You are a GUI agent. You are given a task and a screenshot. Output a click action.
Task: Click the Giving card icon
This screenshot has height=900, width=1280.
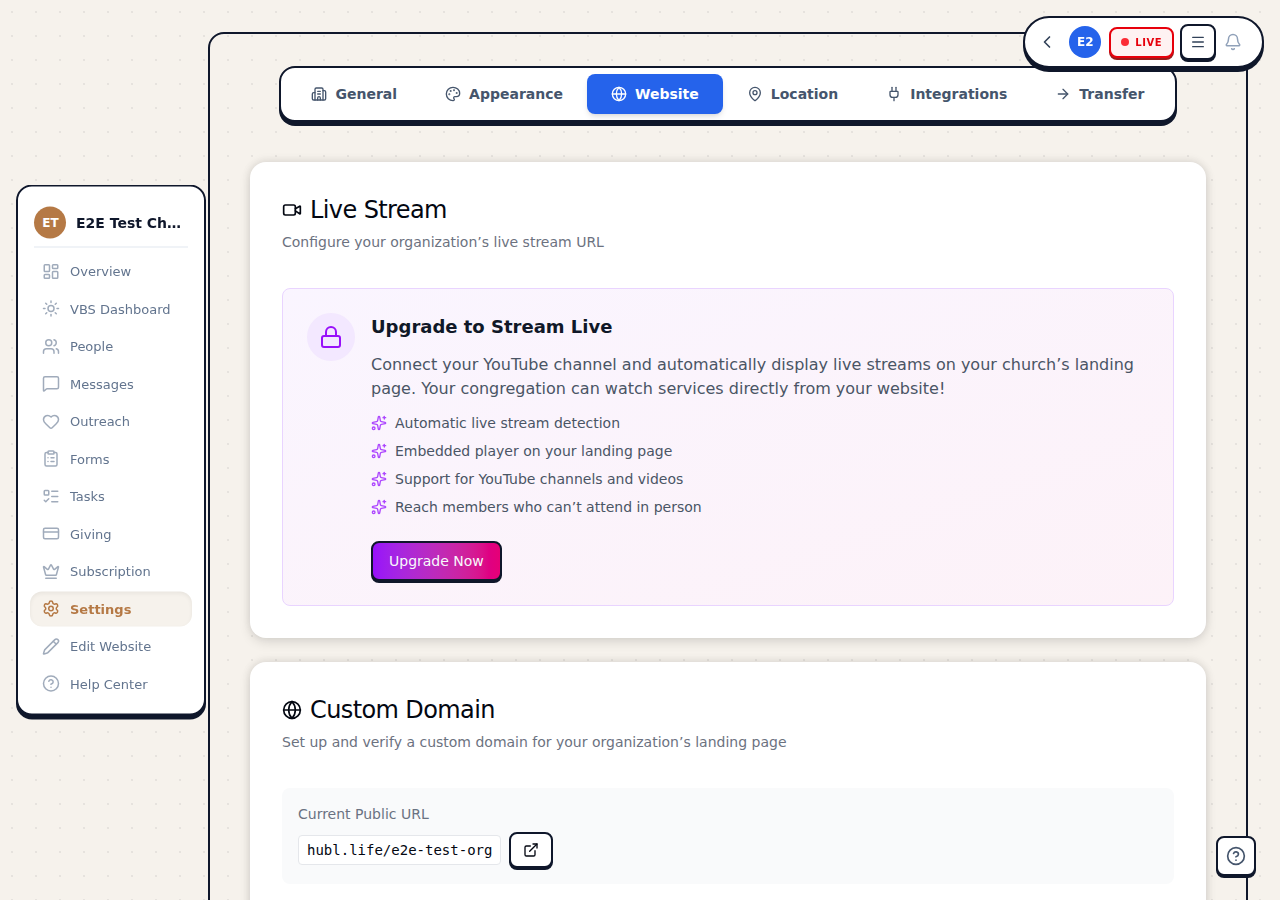pyautogui.click(x=51, y=533)
